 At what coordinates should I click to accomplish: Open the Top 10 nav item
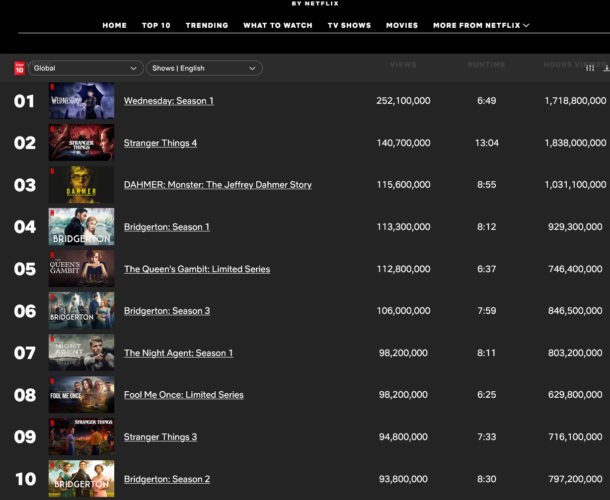[x=156, y=25]
